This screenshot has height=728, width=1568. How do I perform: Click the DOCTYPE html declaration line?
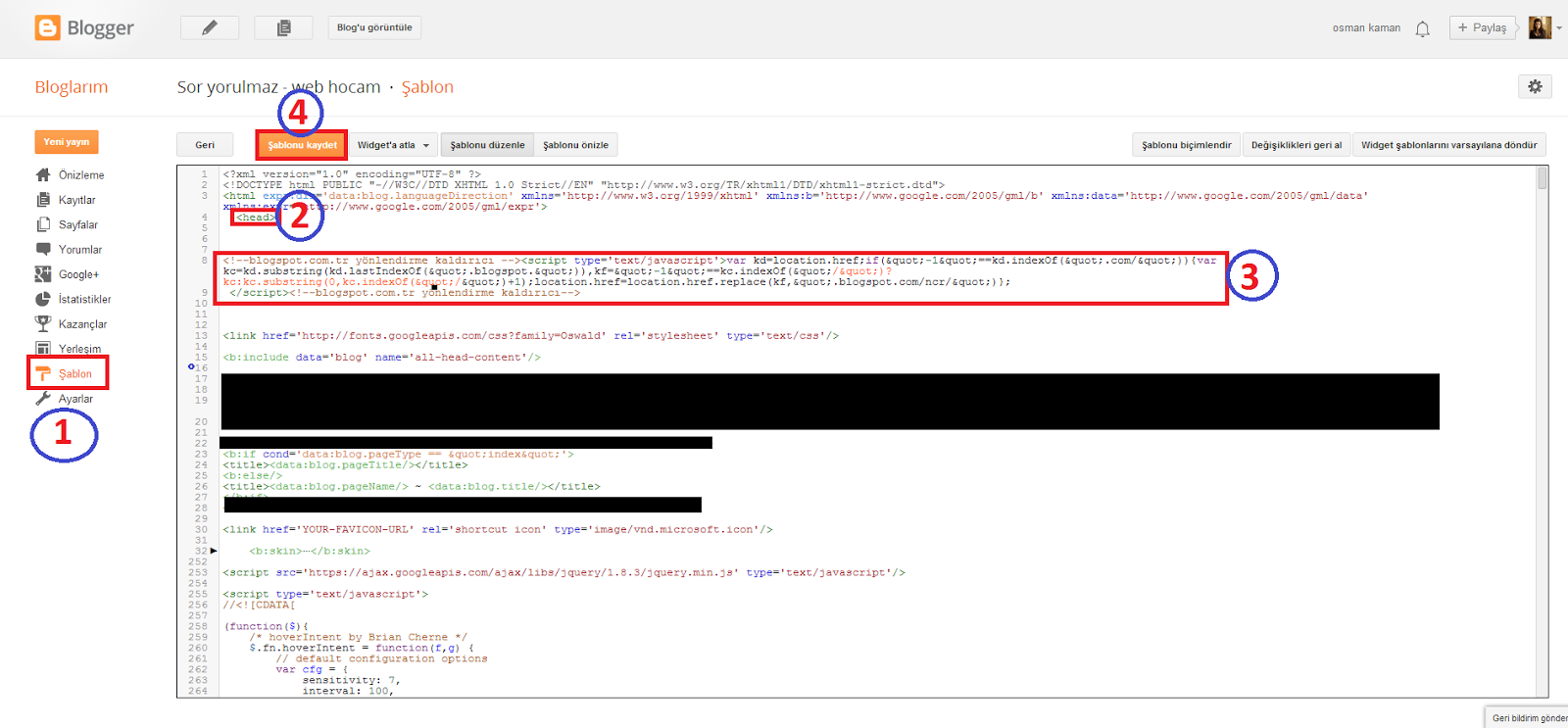[x=583, y=184]
